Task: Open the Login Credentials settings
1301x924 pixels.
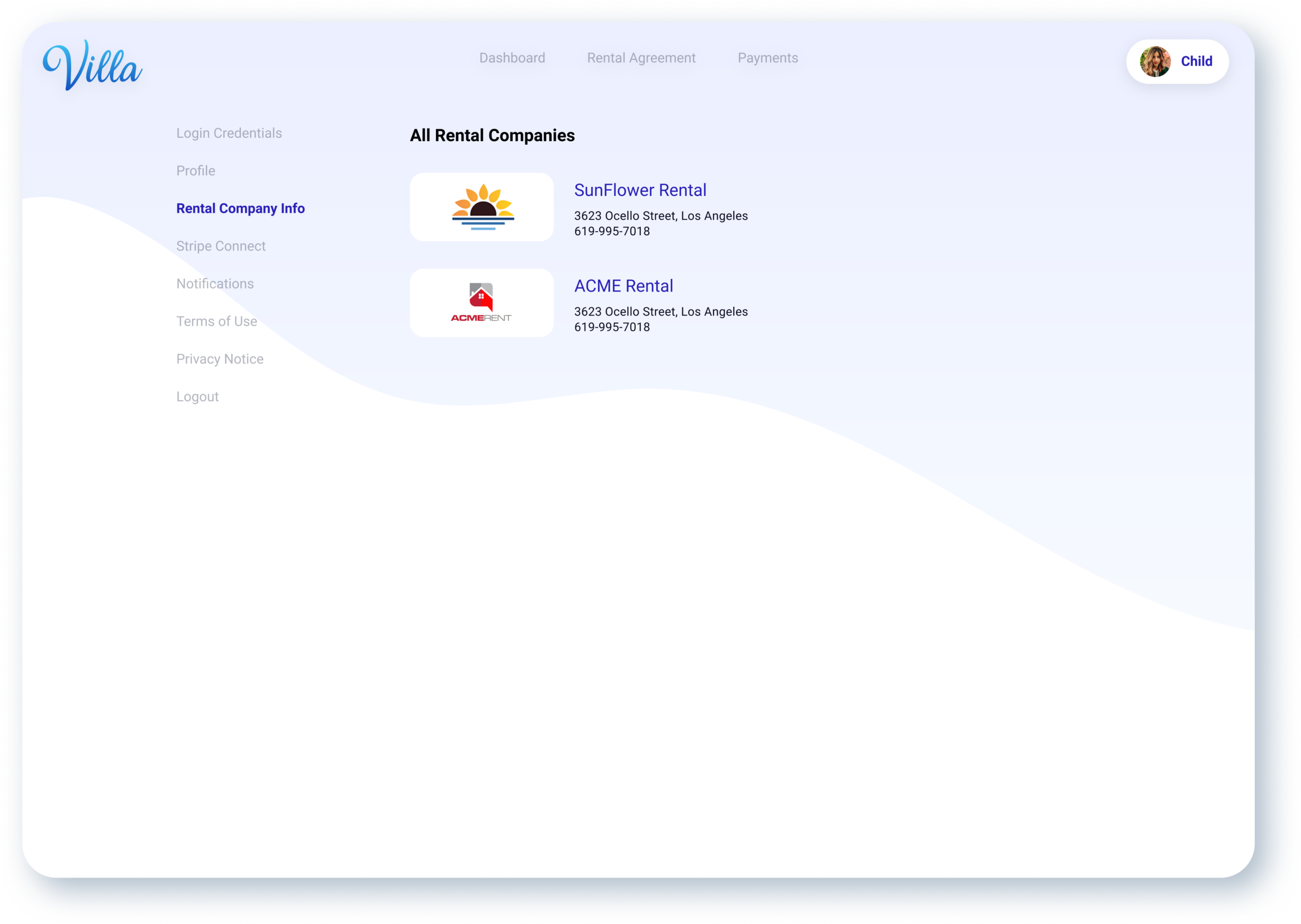Action: 229,133
